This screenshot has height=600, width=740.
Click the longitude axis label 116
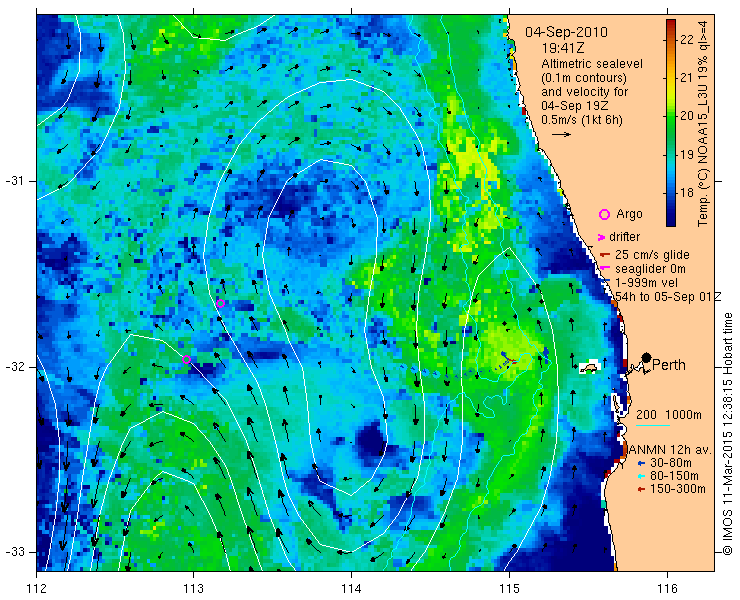(x=667, y=589)
